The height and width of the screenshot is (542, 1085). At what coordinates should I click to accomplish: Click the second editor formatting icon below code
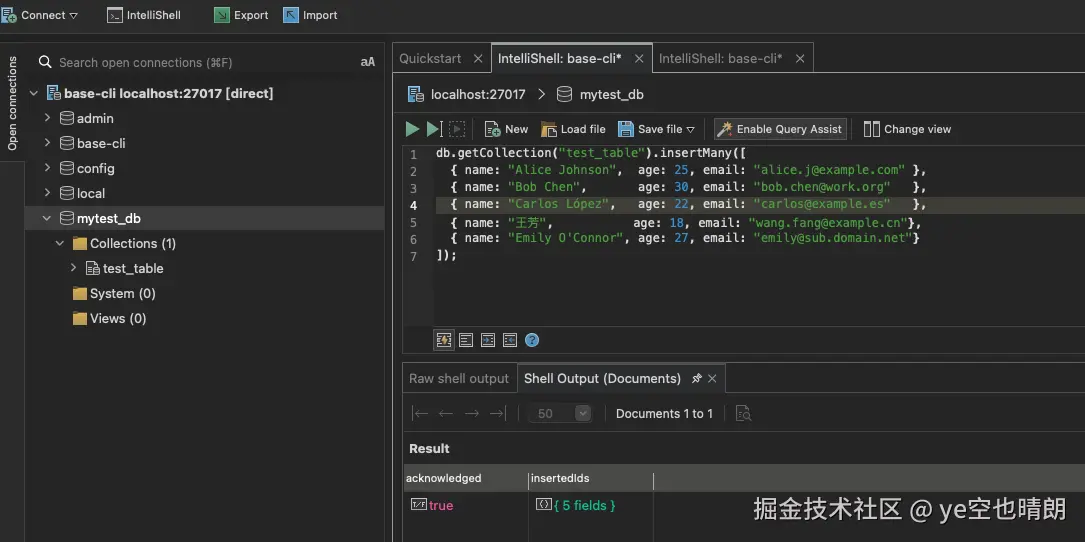point(466,340)
